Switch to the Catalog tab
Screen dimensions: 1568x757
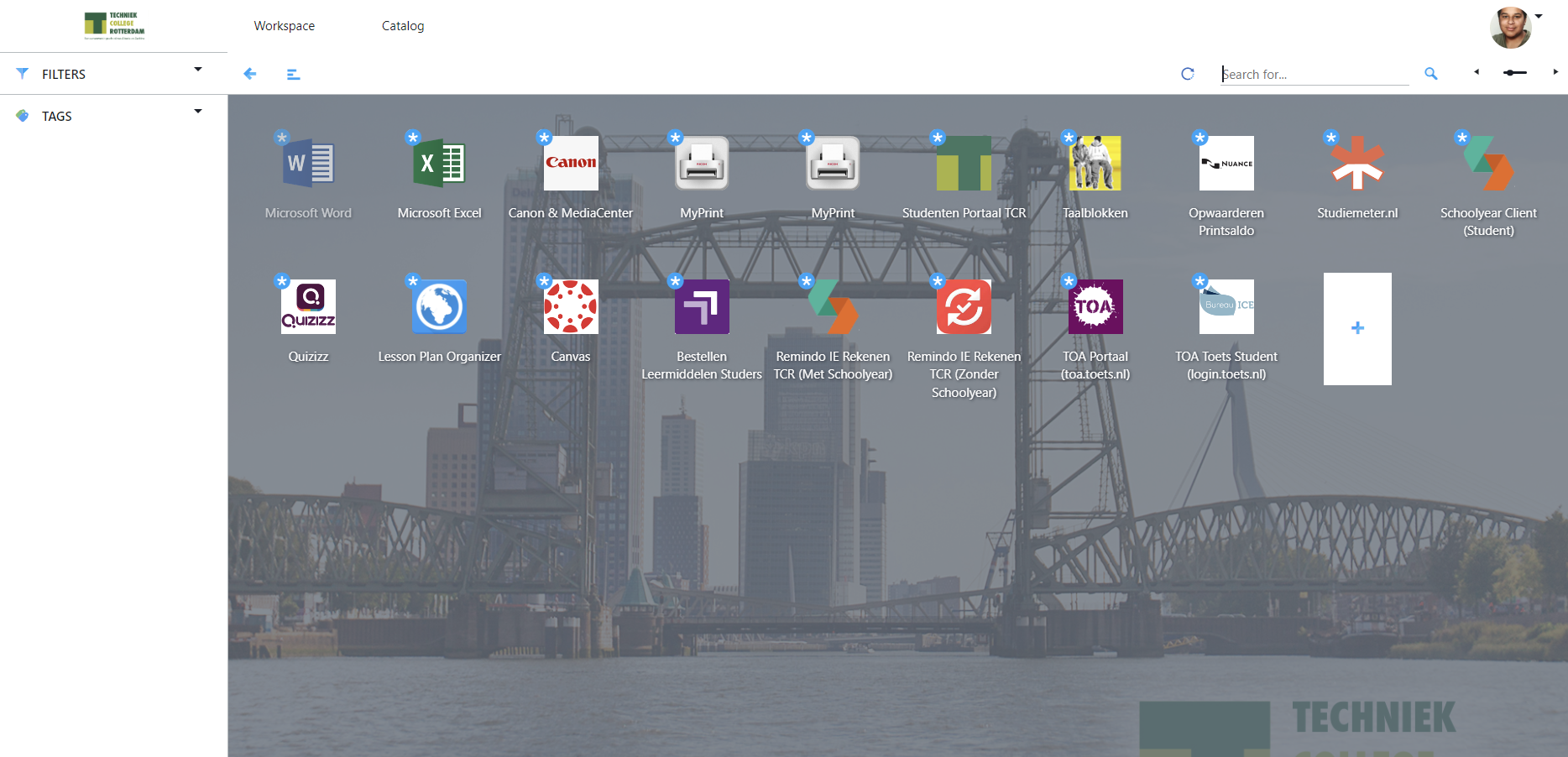pos(403,26)
